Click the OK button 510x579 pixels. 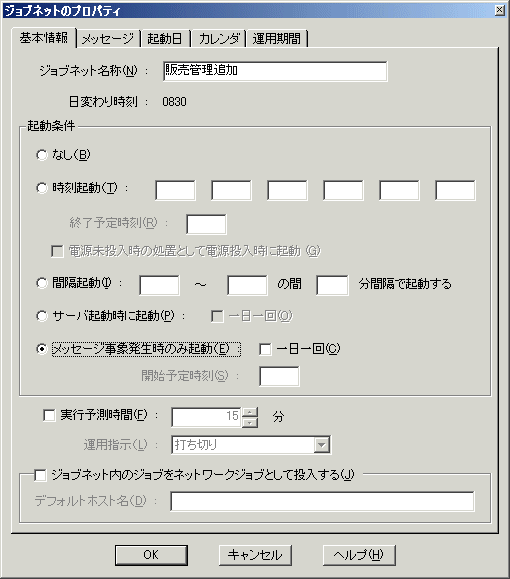click(151, 555)
